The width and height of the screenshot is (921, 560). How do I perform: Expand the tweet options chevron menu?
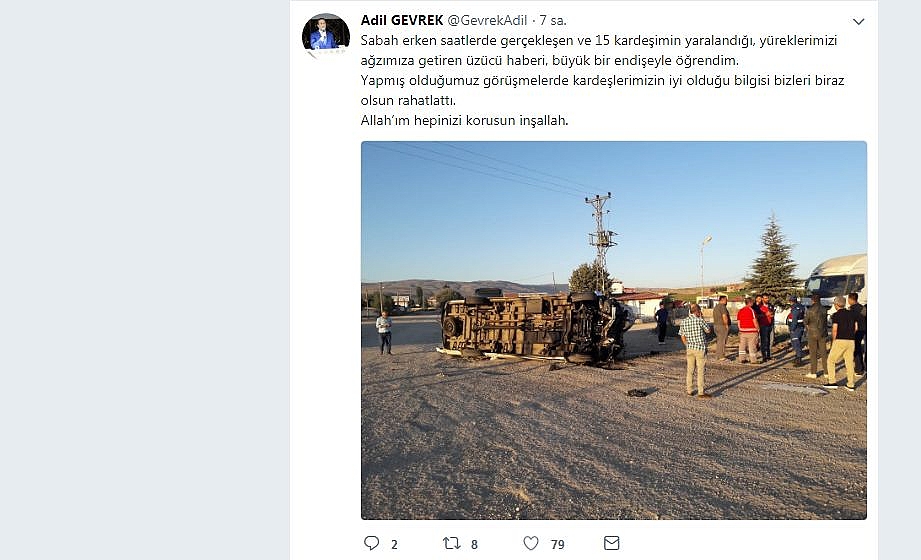point(858,22)
